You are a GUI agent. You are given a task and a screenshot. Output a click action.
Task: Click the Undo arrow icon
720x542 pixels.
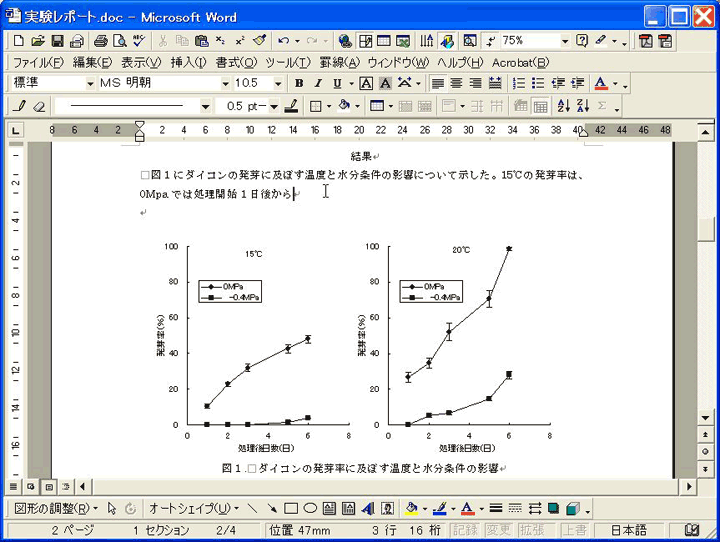pos(284,41)
